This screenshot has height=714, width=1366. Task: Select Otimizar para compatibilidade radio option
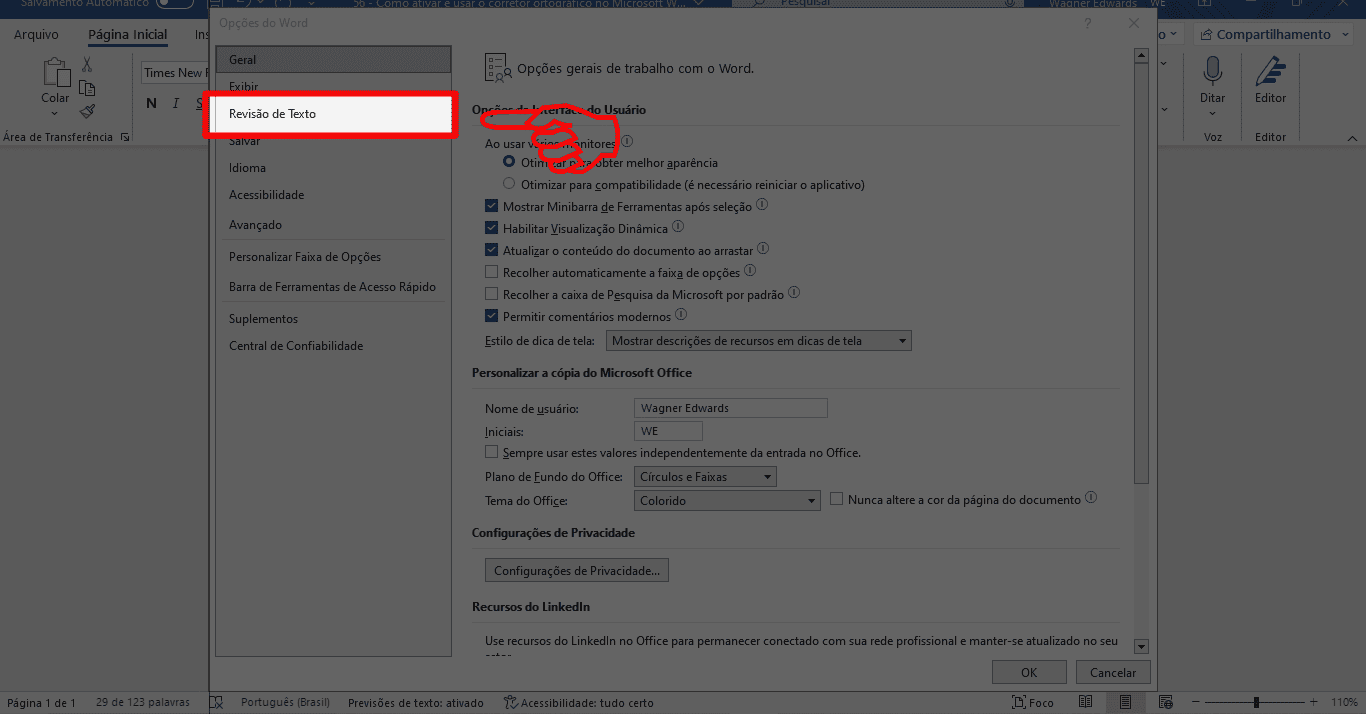point(510,184)
